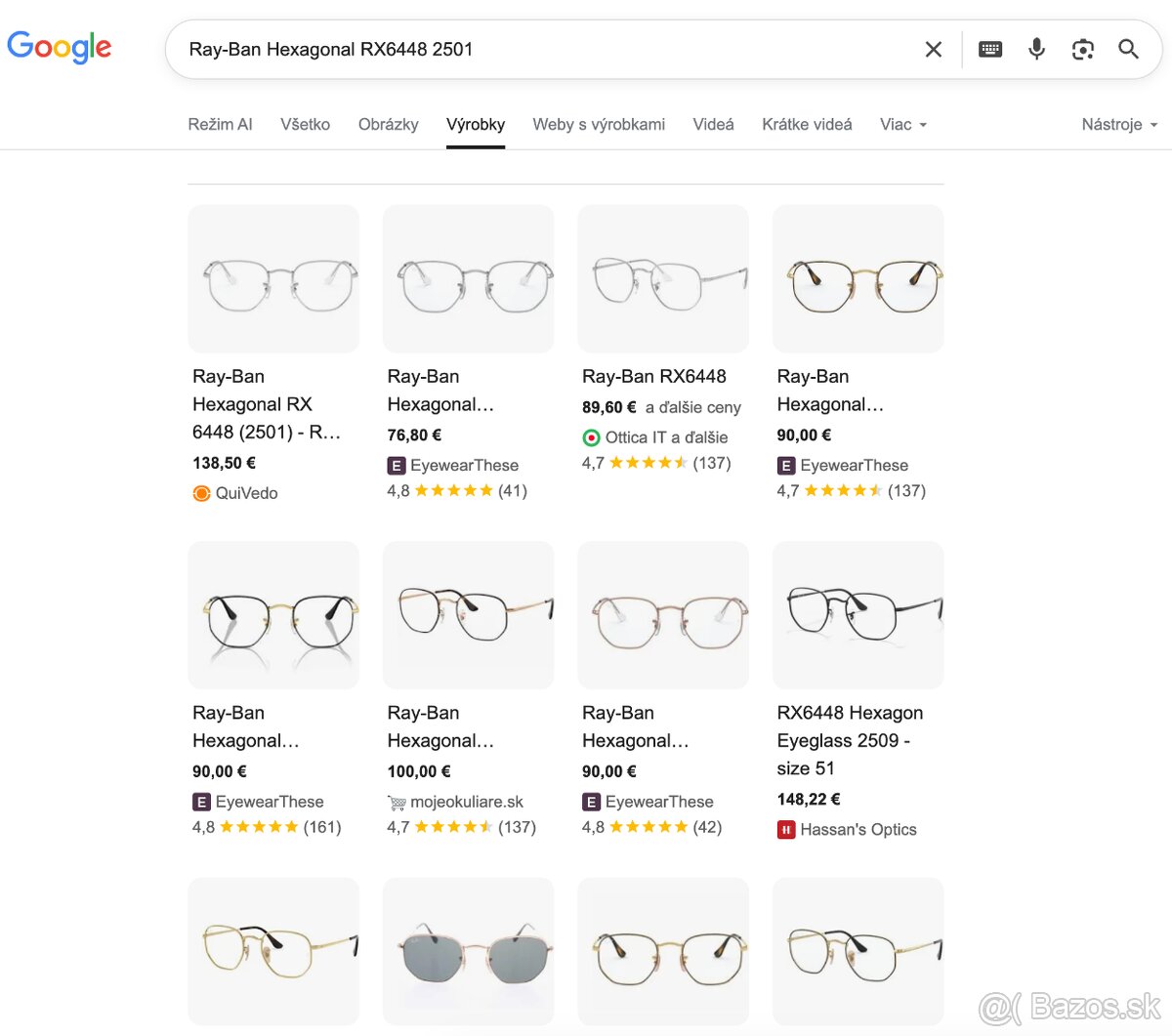Viewport: 1172px width, 1036px height.
Task: Open the Videá results tab
Action: click(713, 124)
